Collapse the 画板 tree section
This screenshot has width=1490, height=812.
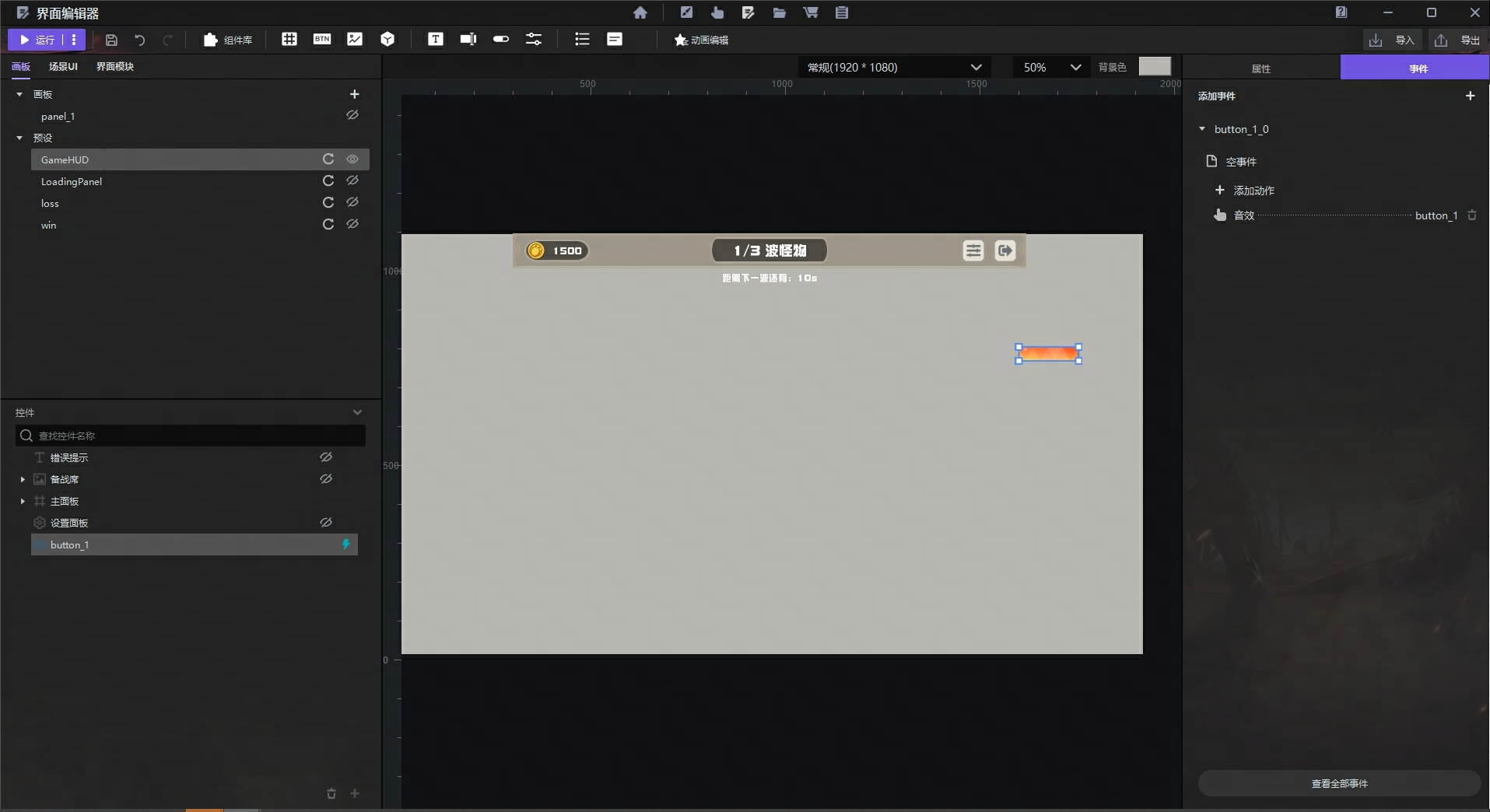pyautogui.click(x=19, y=94)
